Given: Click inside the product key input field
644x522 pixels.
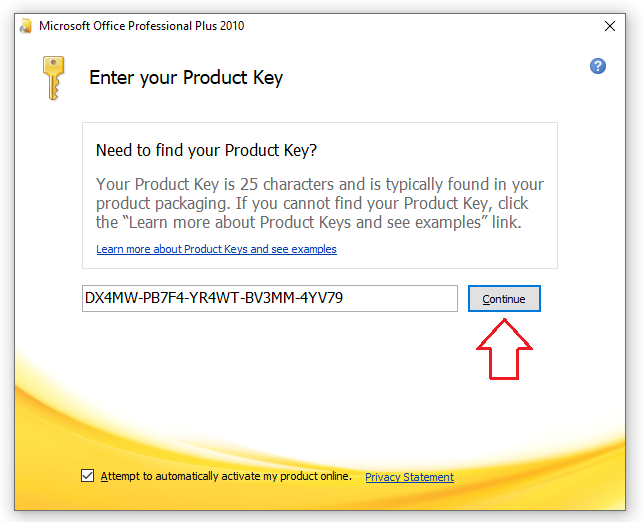Looking at the screenshot, I should 270,299.
